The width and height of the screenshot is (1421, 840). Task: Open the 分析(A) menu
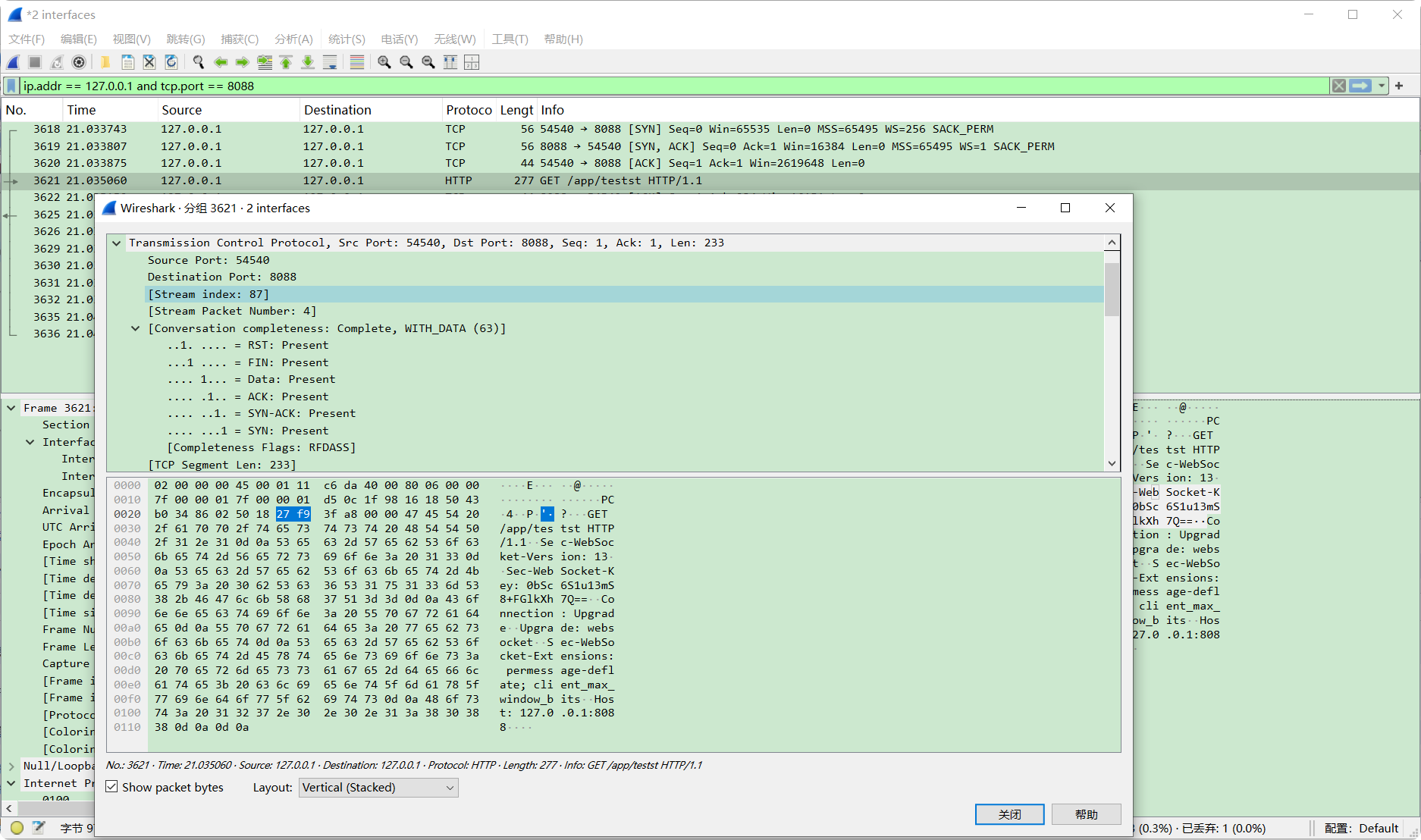(293, 39)
